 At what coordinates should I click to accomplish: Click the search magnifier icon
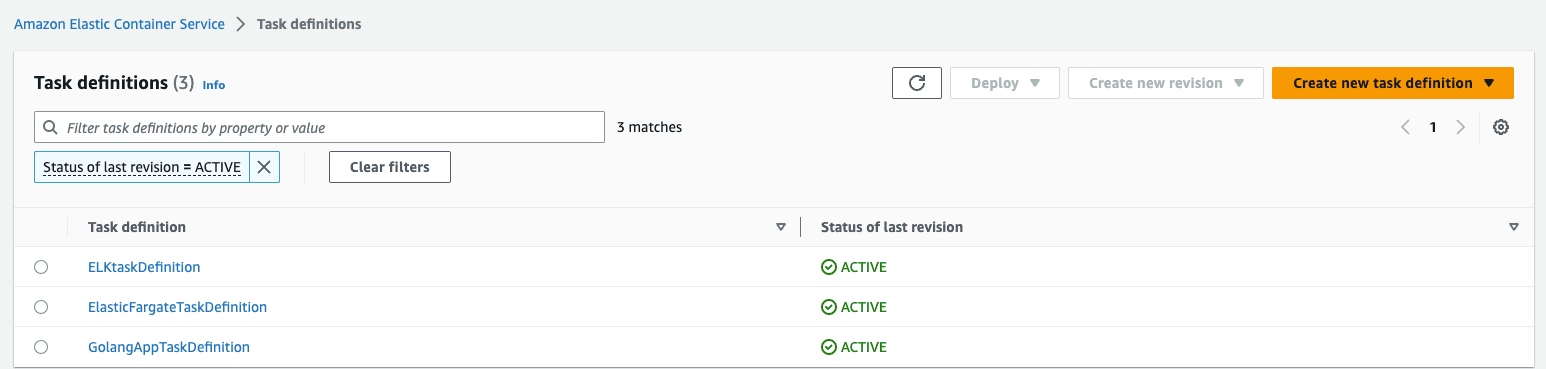tap(51, 128)
